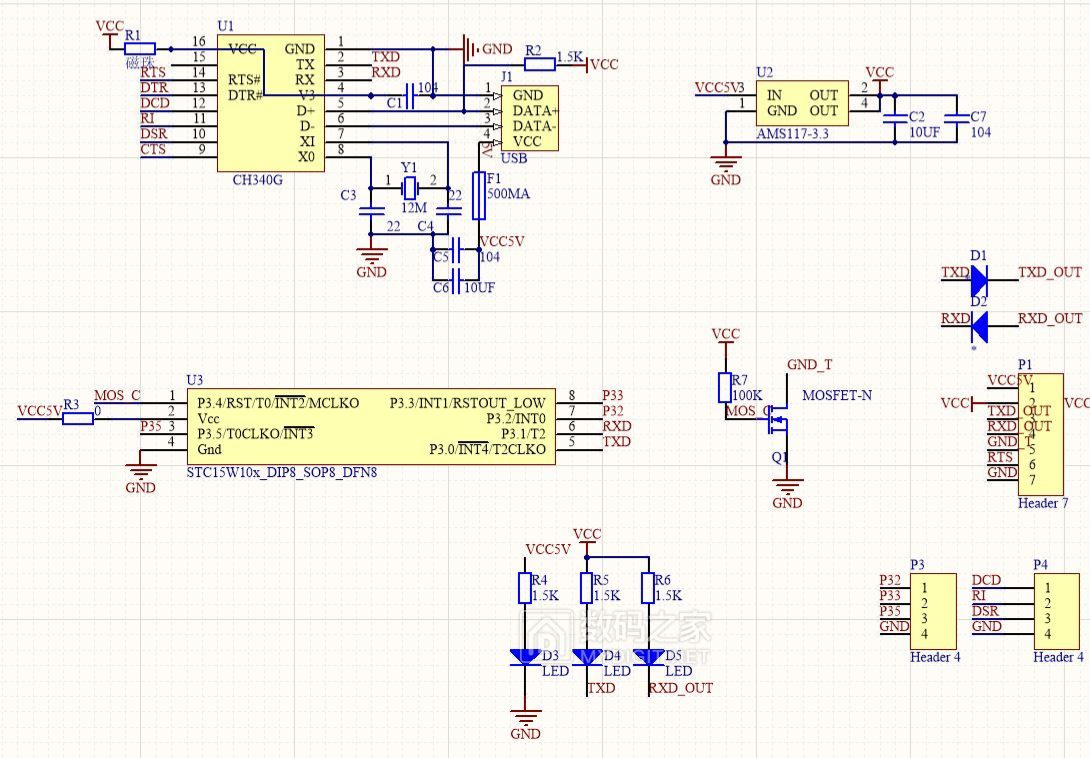1090x758 pixels.
Task: Click the GND symbol below U2 regulator
Action: (725, 164)
